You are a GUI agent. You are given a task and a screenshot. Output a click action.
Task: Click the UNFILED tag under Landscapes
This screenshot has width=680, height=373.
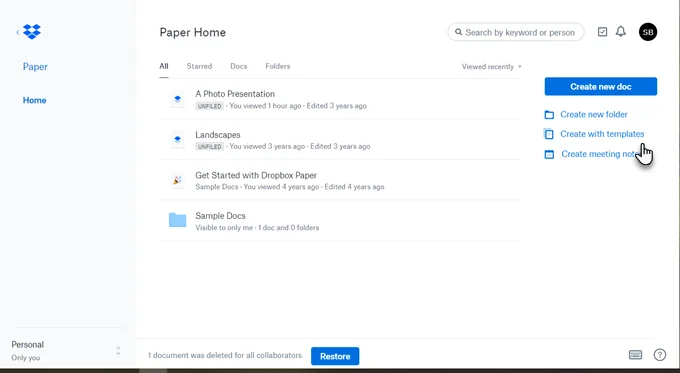pyautogui.click(x=209, y=147)
